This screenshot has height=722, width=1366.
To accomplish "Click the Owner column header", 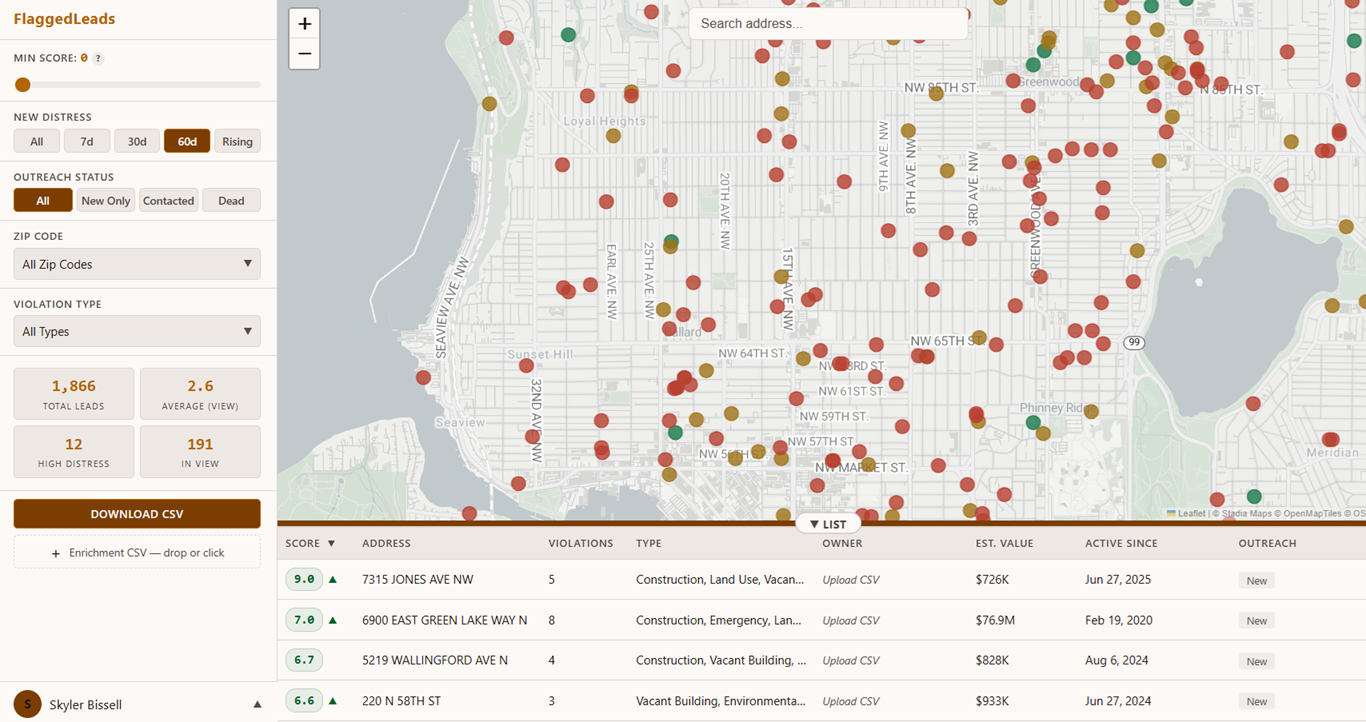I will [x=842, y=543].
